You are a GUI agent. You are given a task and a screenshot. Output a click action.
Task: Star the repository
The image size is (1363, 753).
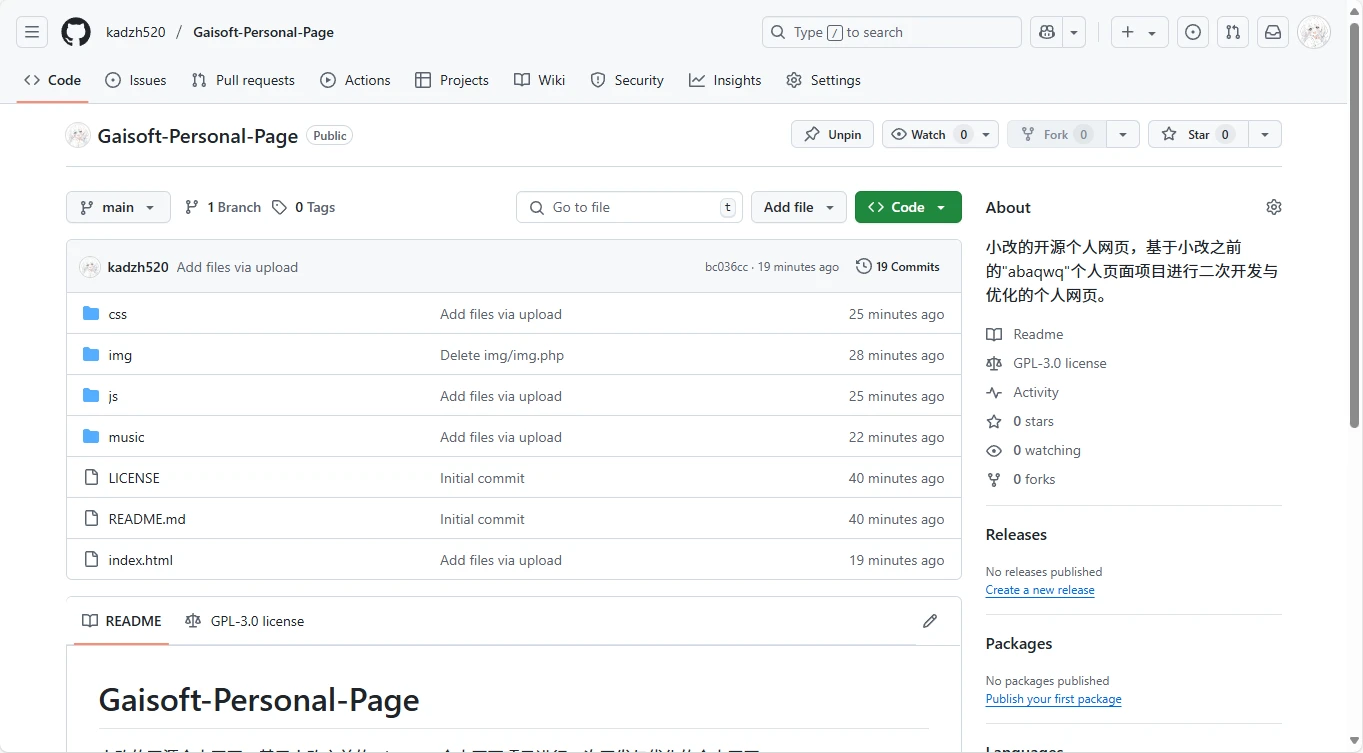click(1198, 135)
